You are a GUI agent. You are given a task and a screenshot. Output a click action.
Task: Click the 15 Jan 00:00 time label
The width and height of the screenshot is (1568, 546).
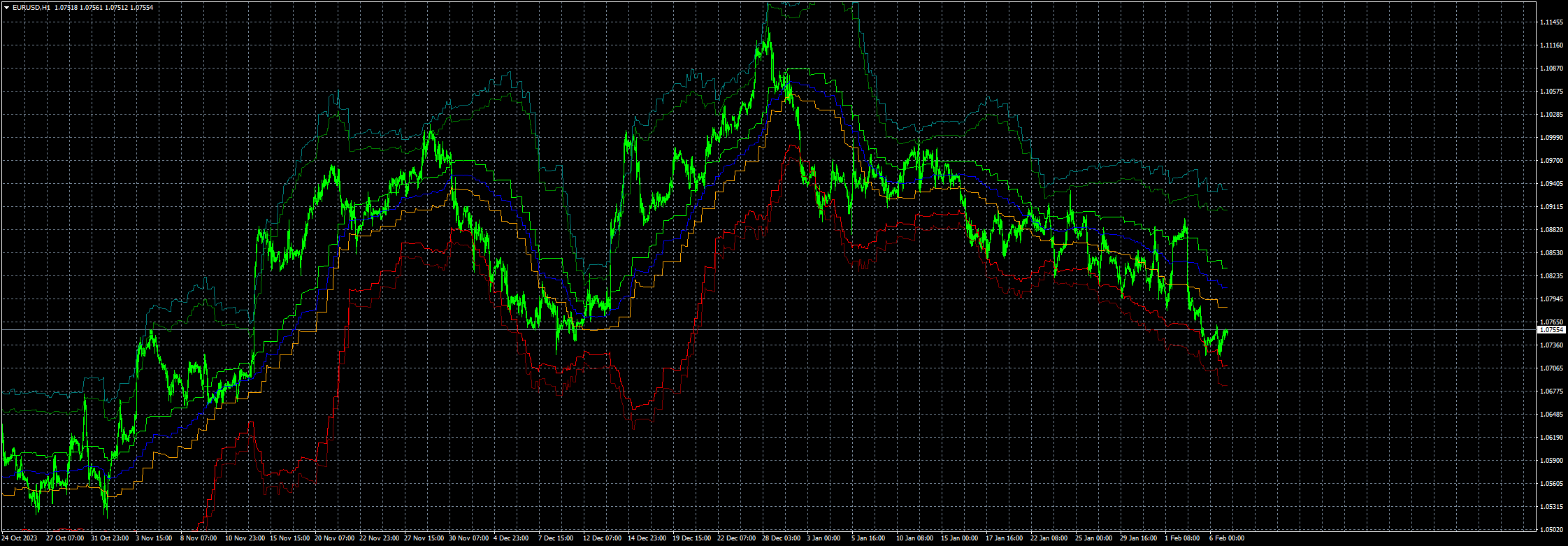pos(960,539)
